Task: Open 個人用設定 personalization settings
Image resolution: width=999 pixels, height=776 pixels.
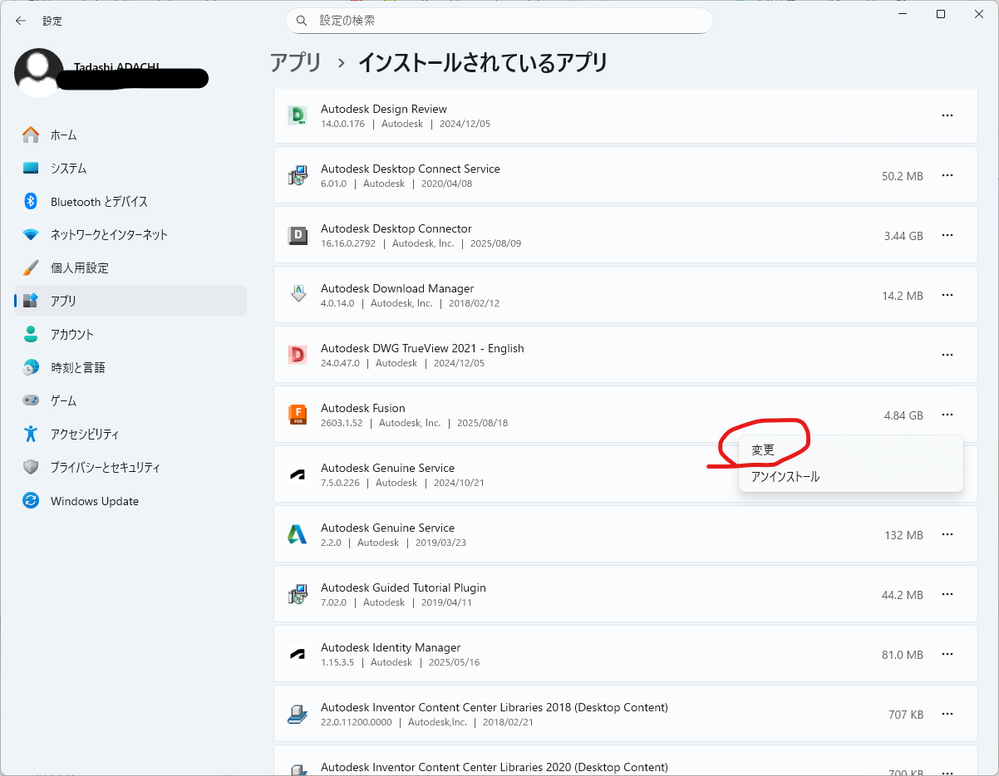Action: (130, 268)
